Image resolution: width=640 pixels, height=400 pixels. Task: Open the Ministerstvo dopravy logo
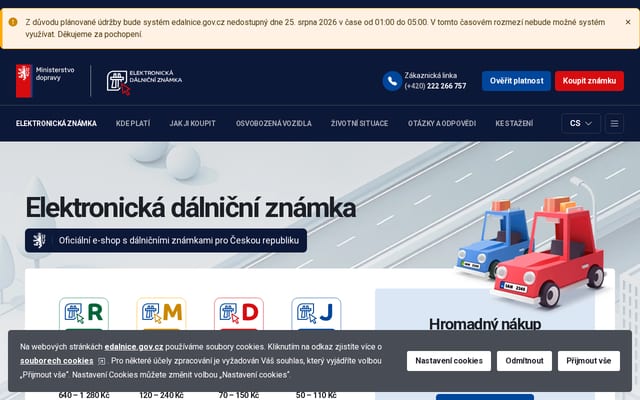pyautogui.click(x=45, y=81)
